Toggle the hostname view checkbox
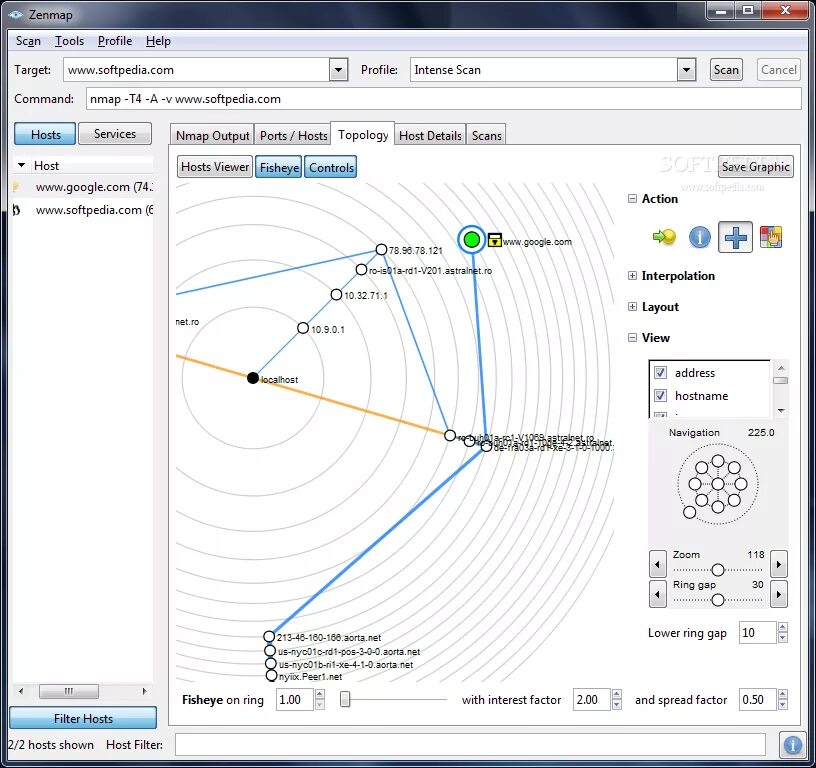 coord(660,395)
